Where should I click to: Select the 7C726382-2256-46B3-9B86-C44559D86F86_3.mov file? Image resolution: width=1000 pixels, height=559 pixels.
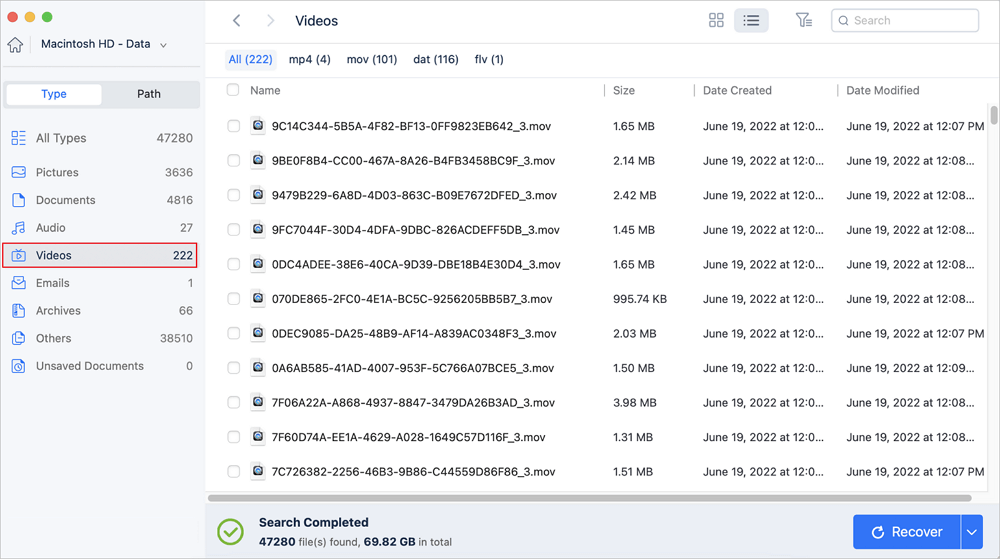413,472
